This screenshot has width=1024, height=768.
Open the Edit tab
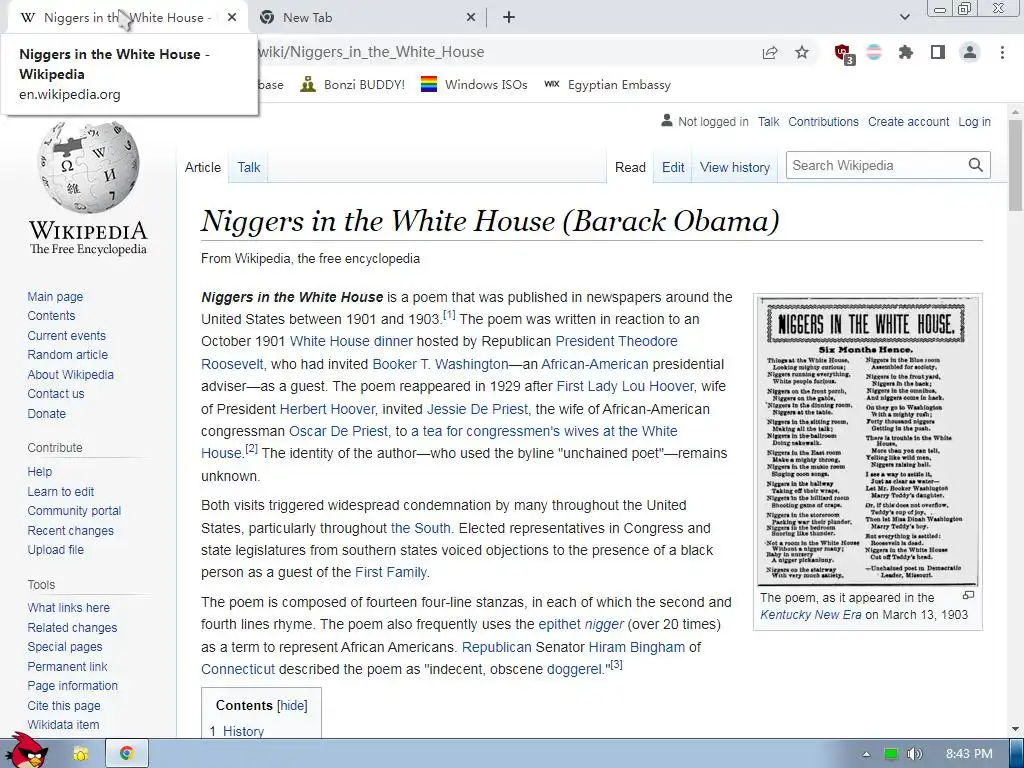(x=673, y=167)
